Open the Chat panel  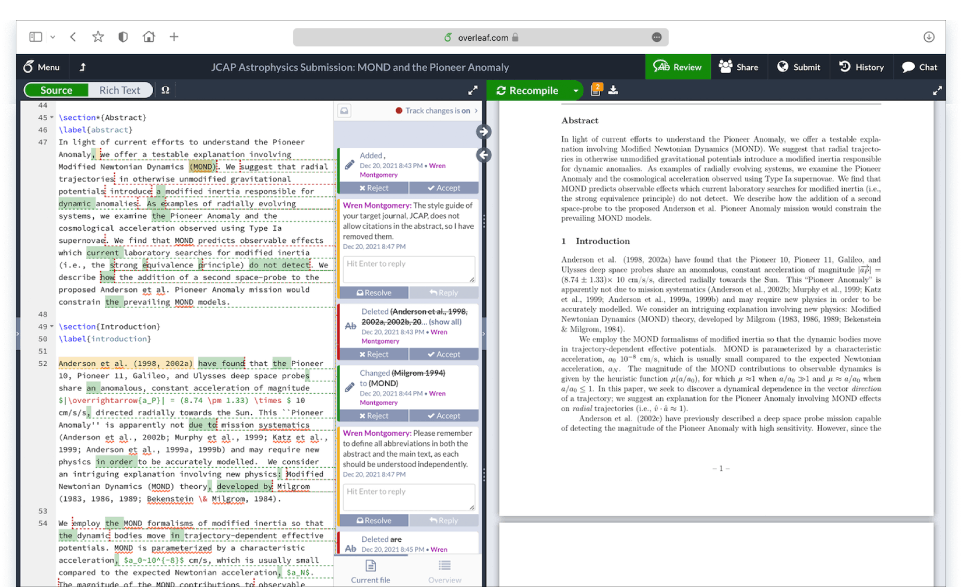[x=919, y=67]
